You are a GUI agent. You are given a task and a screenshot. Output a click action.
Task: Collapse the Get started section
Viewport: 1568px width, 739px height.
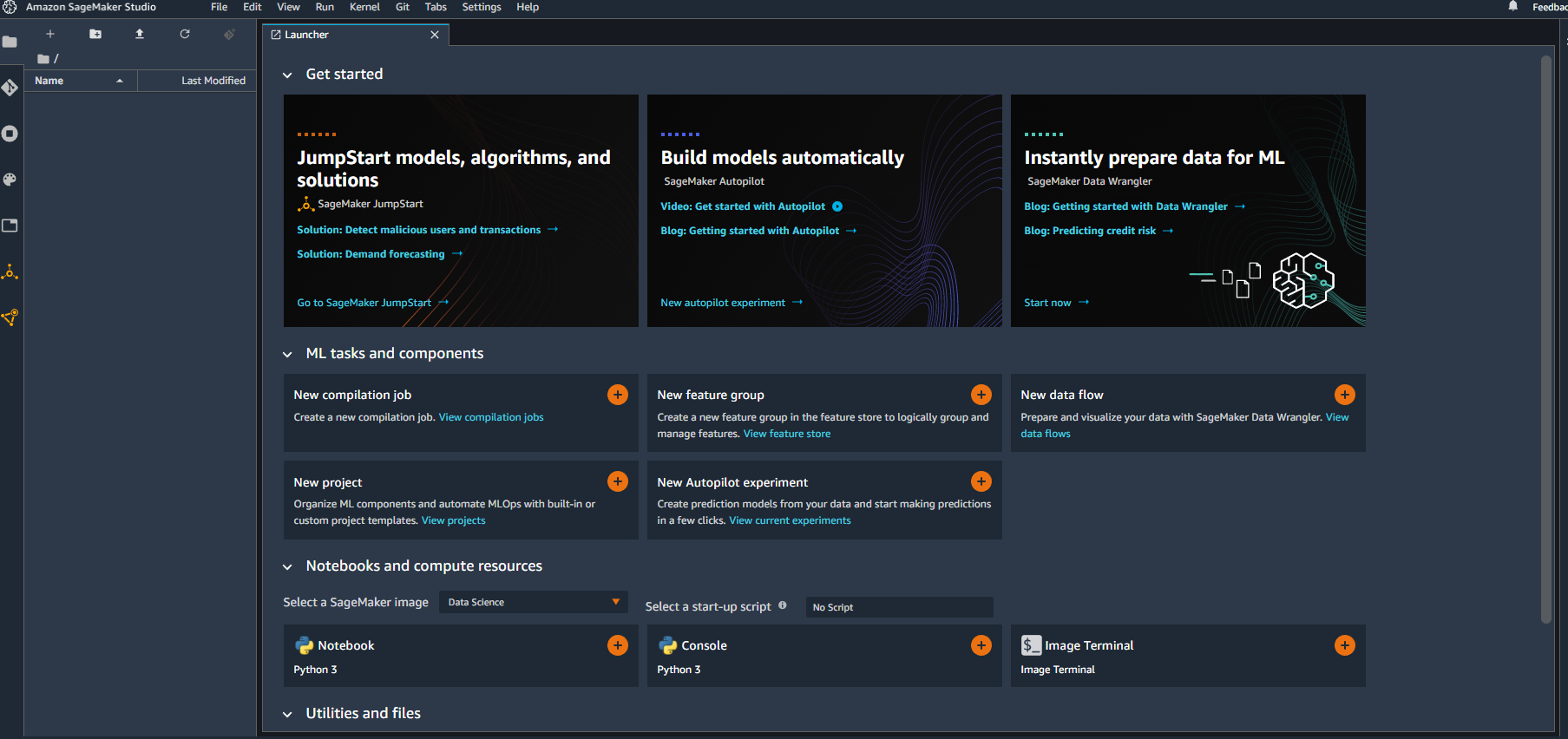pos(287,75)
